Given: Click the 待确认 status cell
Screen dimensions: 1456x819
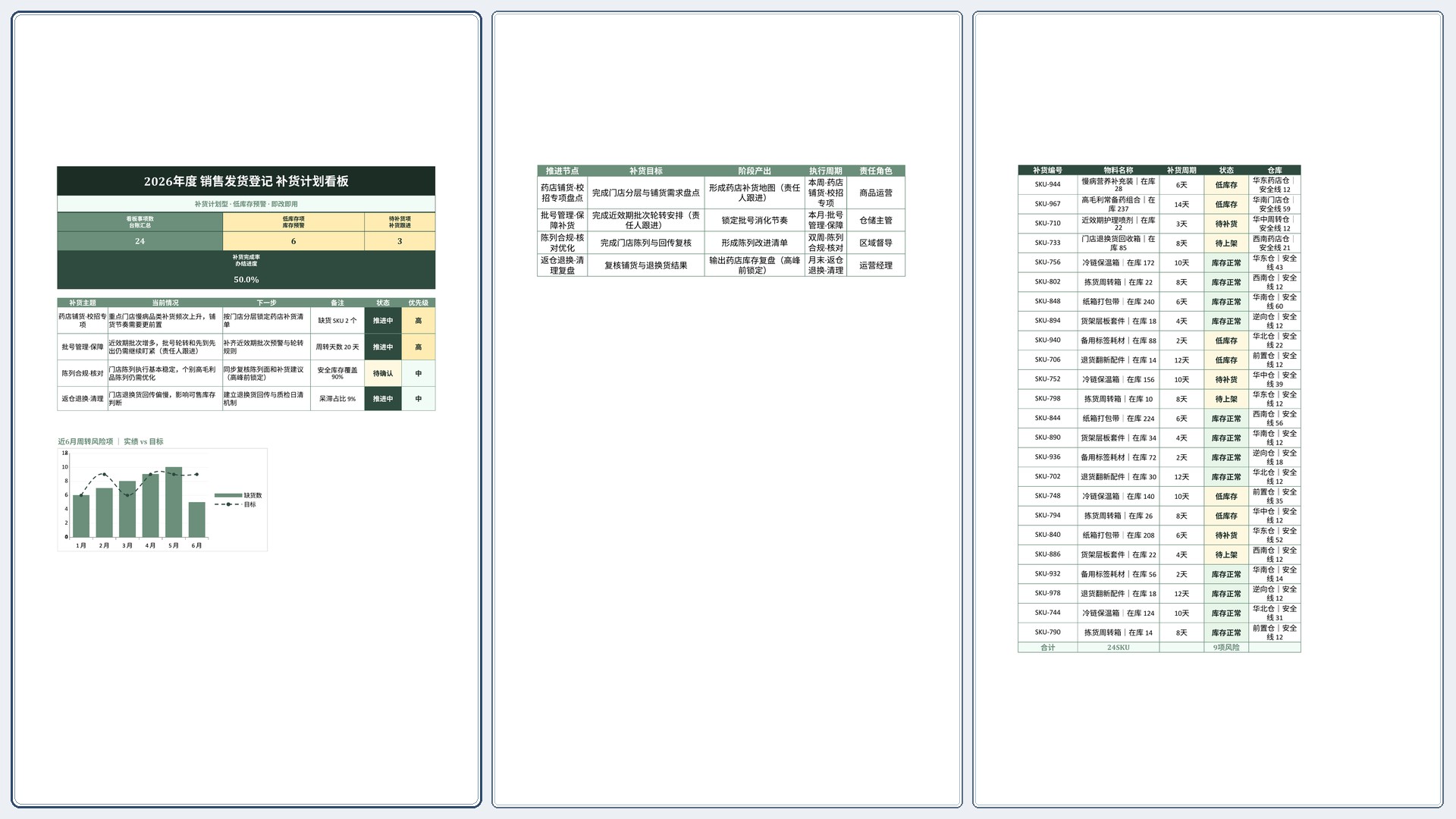Looking at the screenshot, I should click(x=383, y=373).
